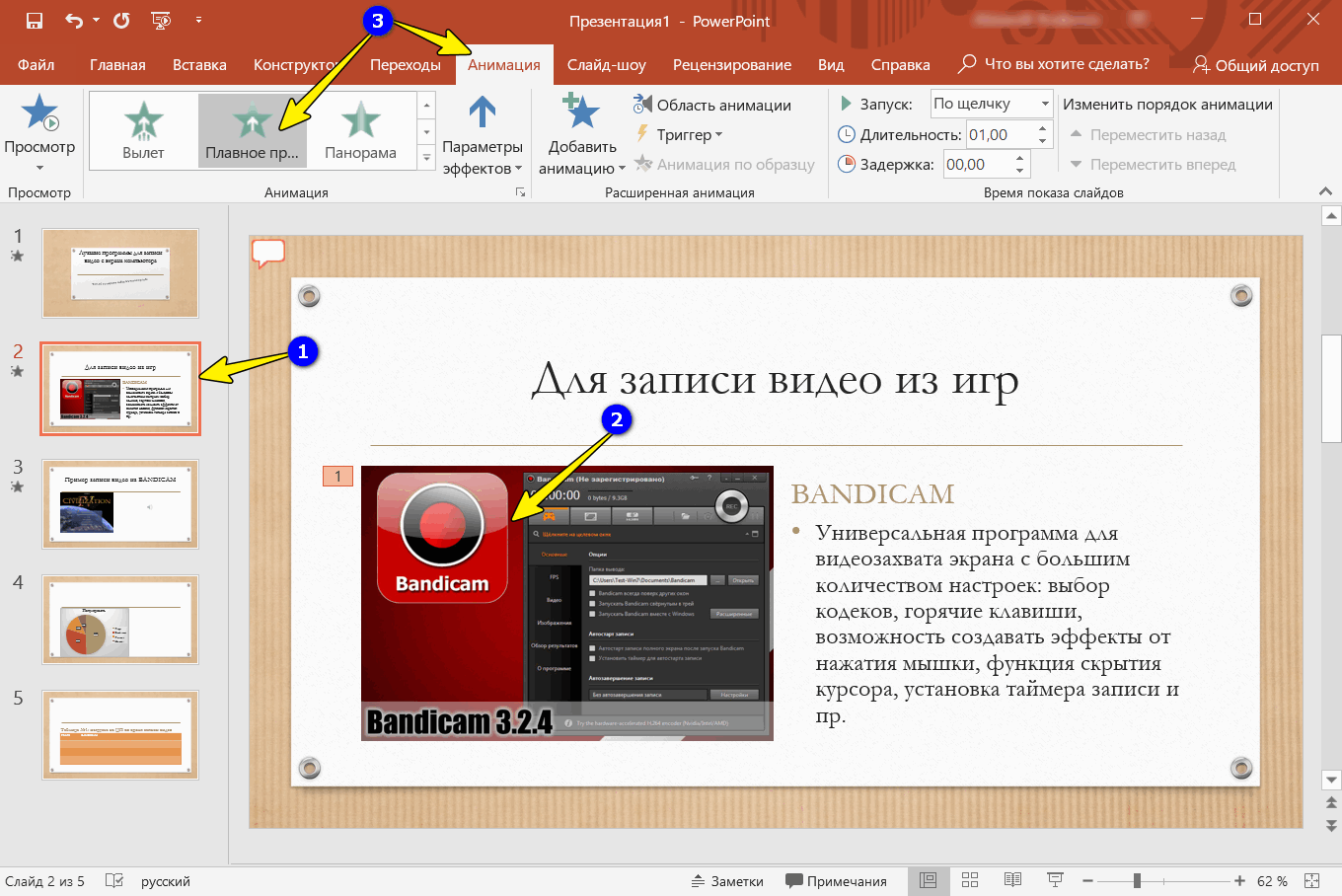The image size is (1342, 896).
Task: Click the Просмотр animation preview star
Action: (39, 112)
